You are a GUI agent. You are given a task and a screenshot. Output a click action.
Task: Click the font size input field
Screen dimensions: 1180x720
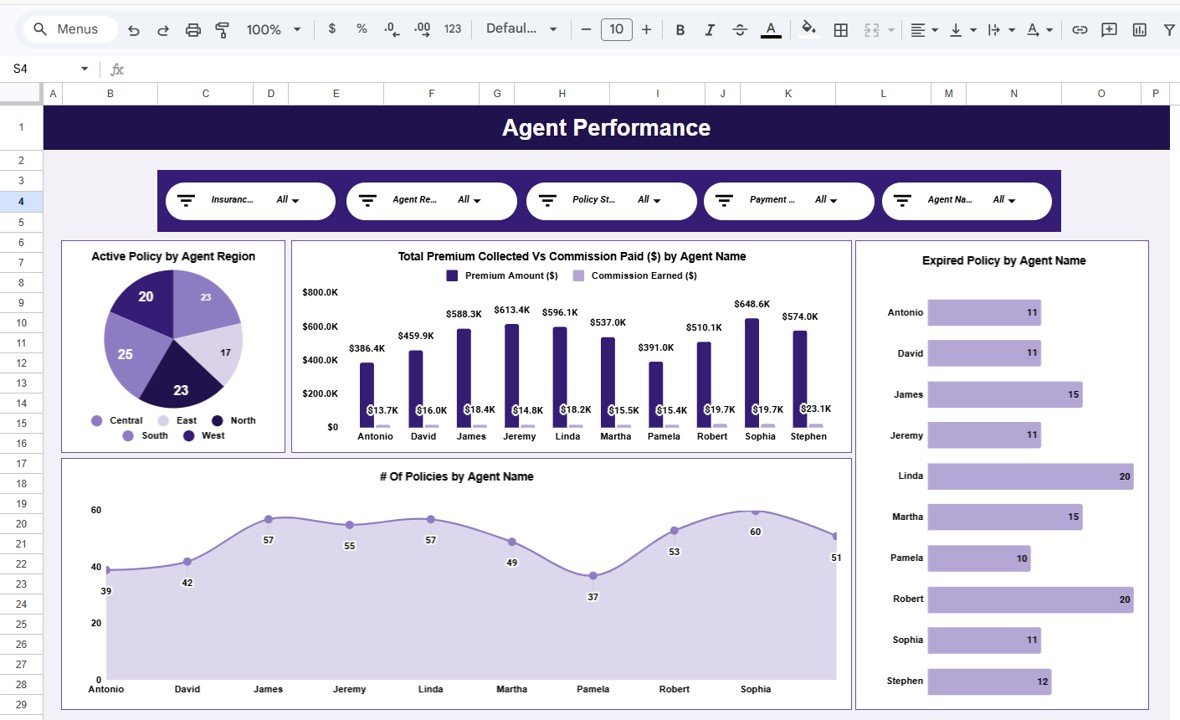(x=616, y=30)
